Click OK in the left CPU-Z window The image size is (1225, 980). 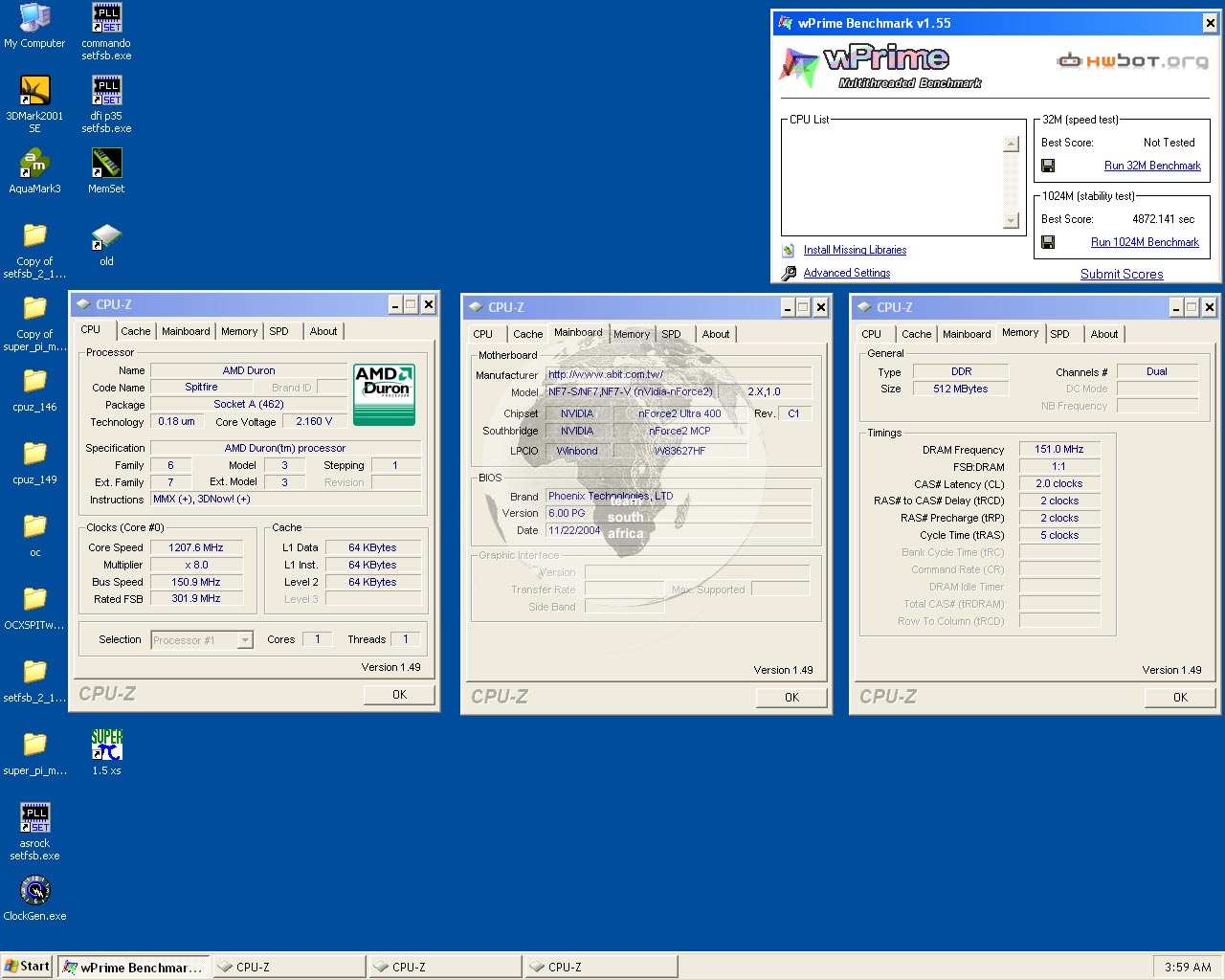click(400, 695)
